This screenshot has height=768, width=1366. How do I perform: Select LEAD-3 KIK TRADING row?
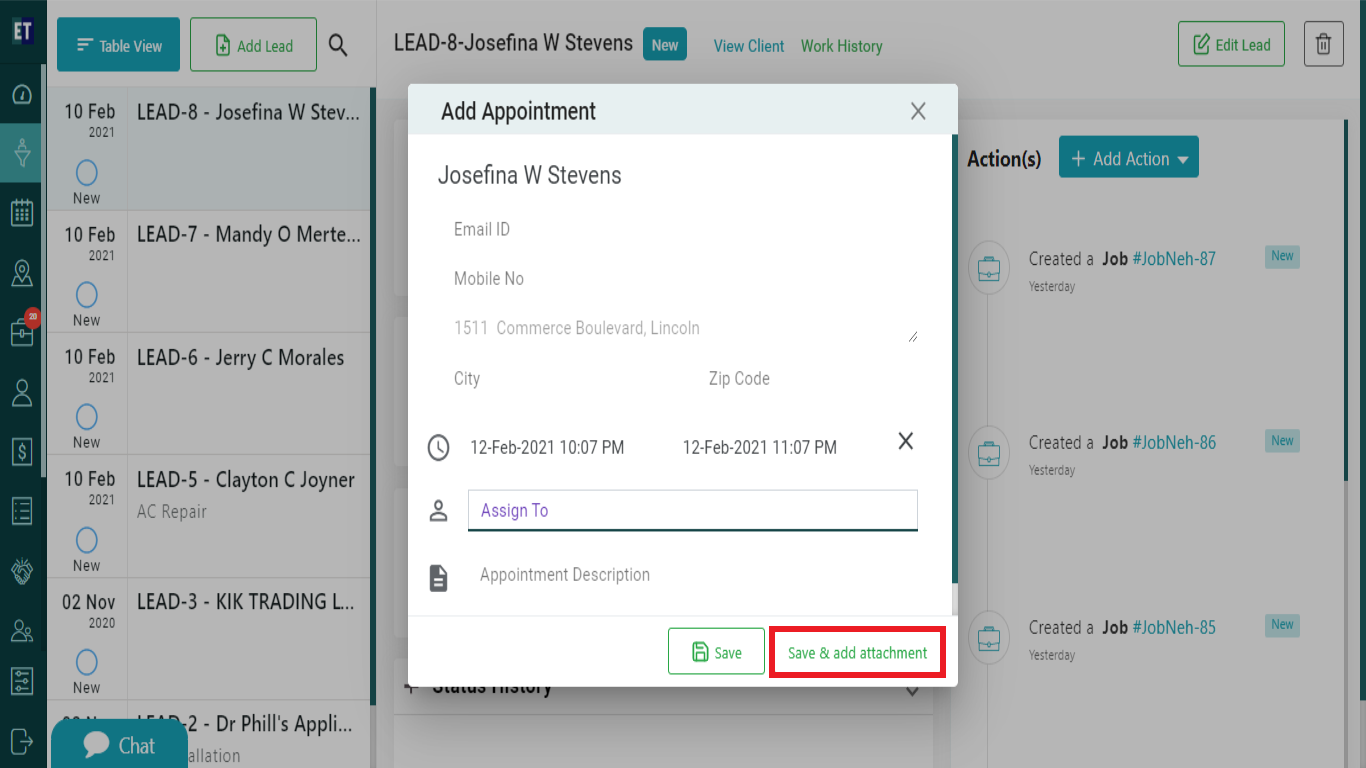pos(208,639)
